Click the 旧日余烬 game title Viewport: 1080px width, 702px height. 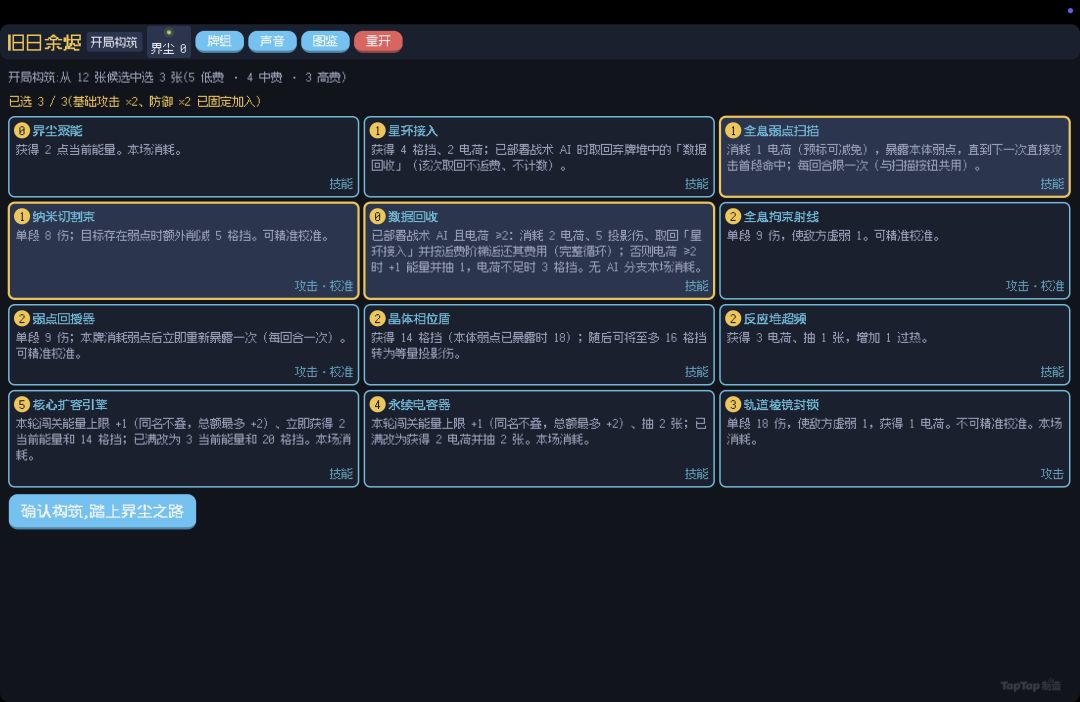tap(44, 42)
